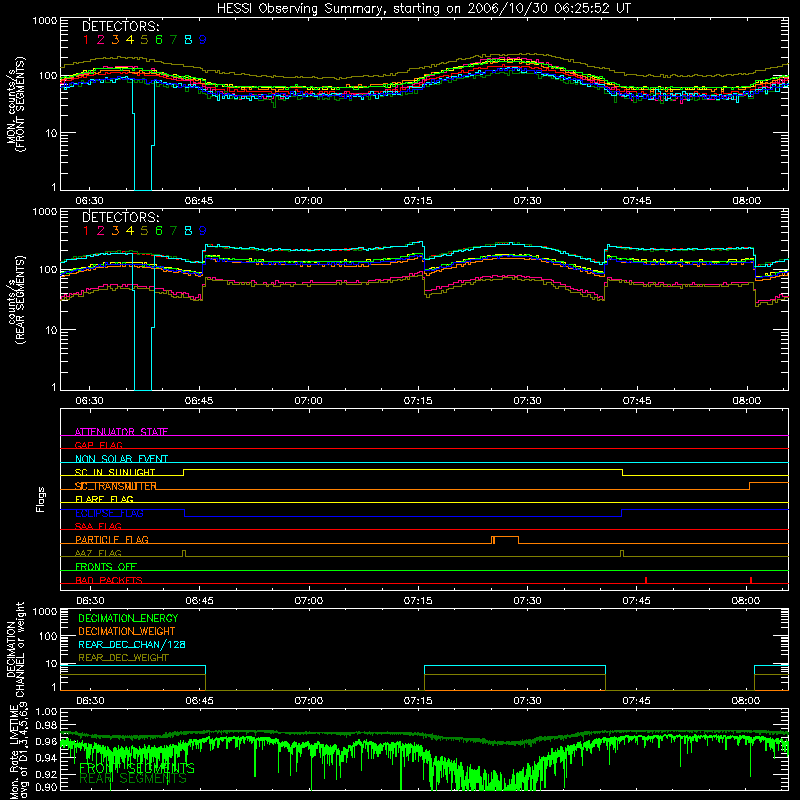Click magenta detector 2 in rear segments legend
The image size is (800, 800).
coord(101,231)
